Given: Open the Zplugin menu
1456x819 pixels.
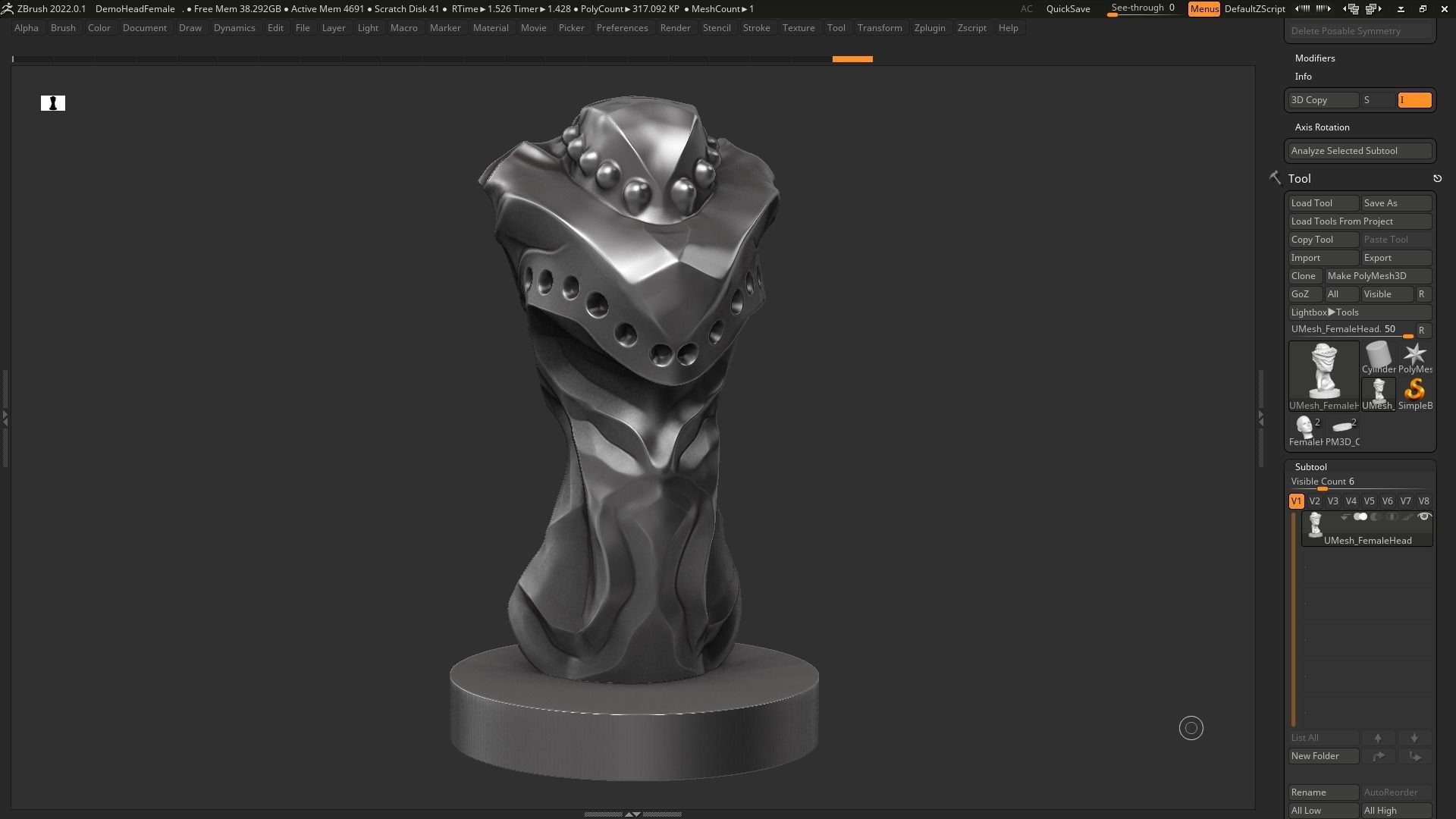Looking at the screenshot, I should click(930, 28).
